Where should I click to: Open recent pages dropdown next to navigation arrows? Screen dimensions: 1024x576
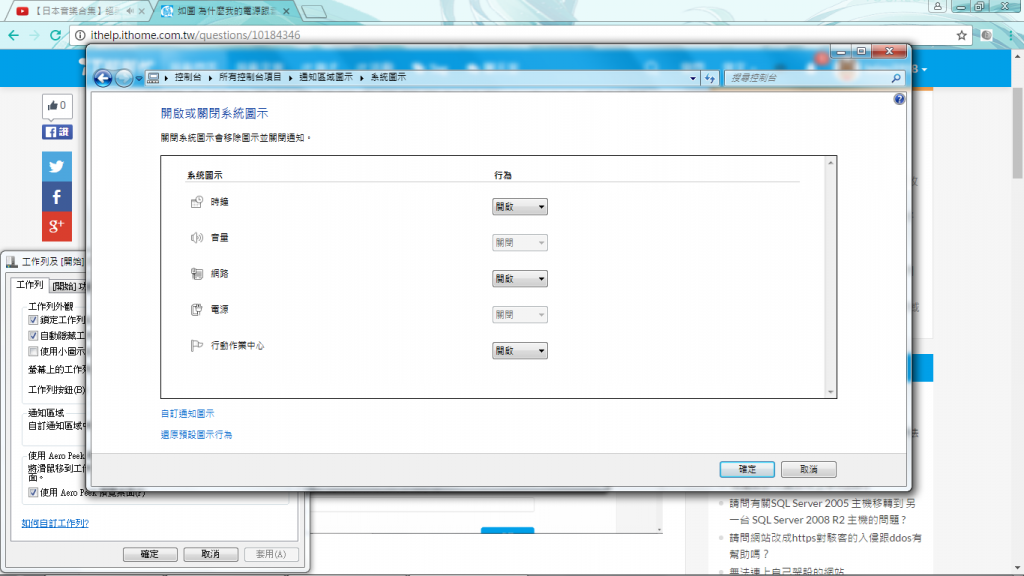click(138, 78)
